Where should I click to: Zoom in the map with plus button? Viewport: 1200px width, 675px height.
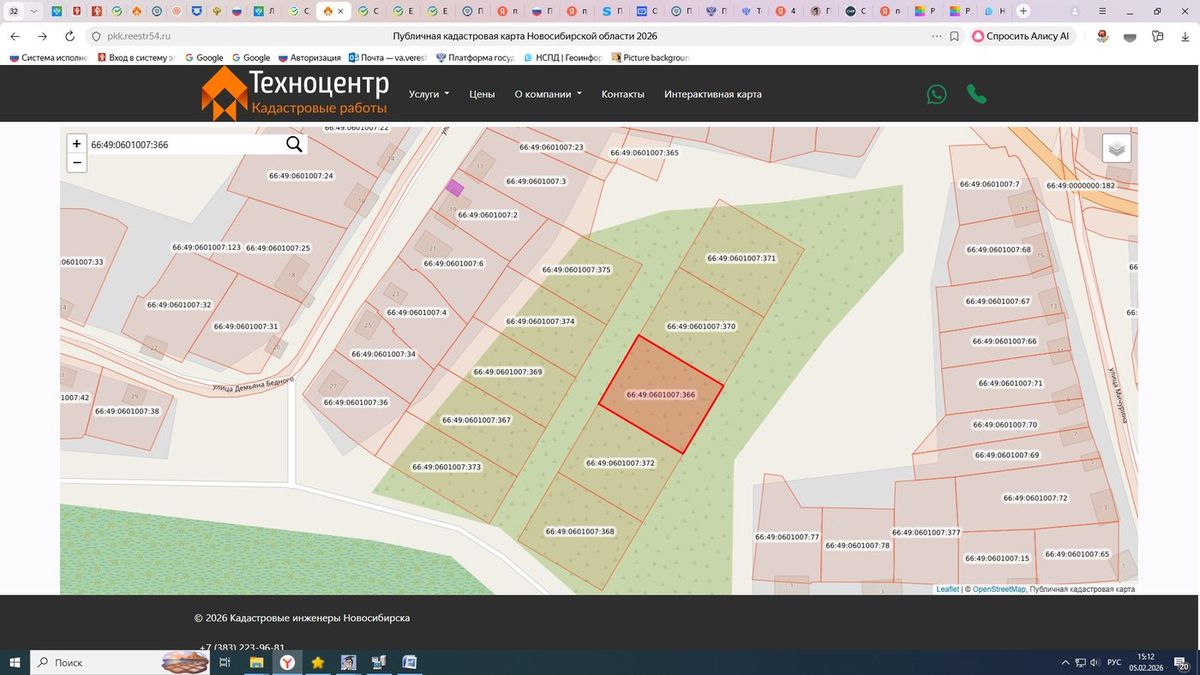pos(77,144)
